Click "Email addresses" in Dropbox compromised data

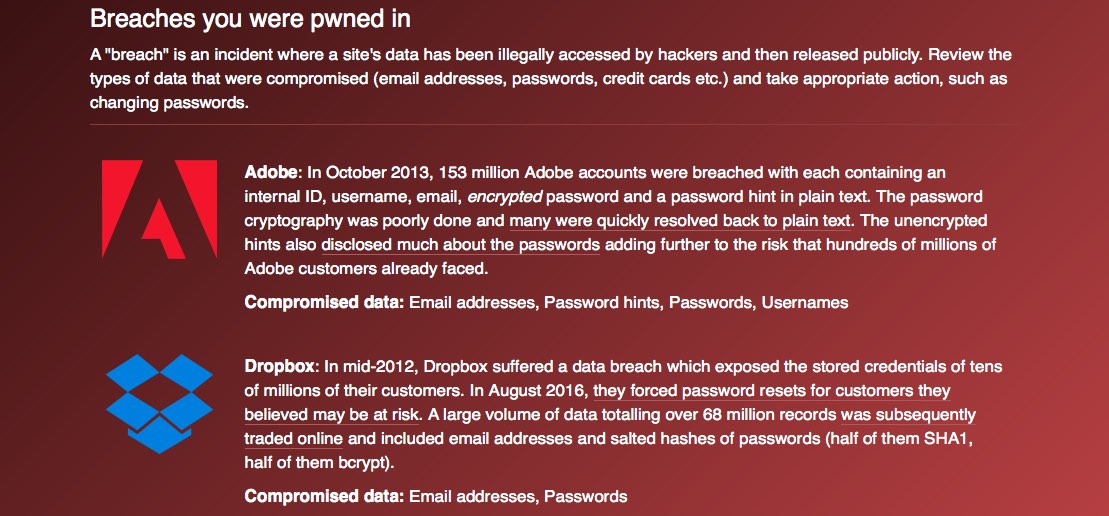click(x=472, y=496)
